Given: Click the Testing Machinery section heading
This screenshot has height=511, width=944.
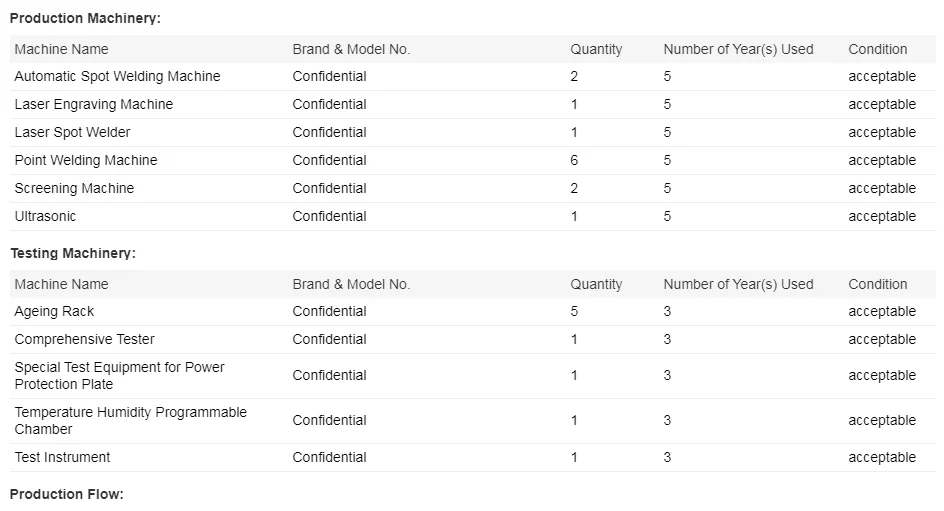Looking at the screenshot, I should (73, 254).
